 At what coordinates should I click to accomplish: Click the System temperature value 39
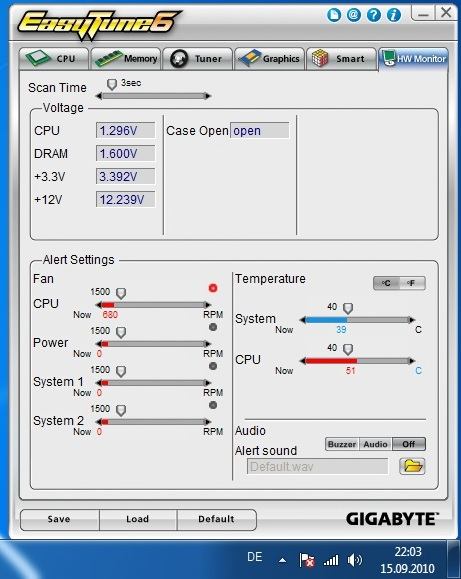pyautogui.click(x=341, y=329)
